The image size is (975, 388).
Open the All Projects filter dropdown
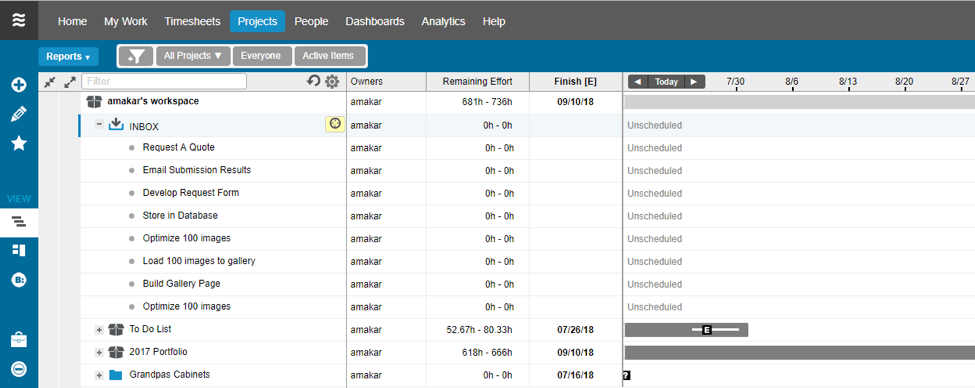(x=193, y=56)
